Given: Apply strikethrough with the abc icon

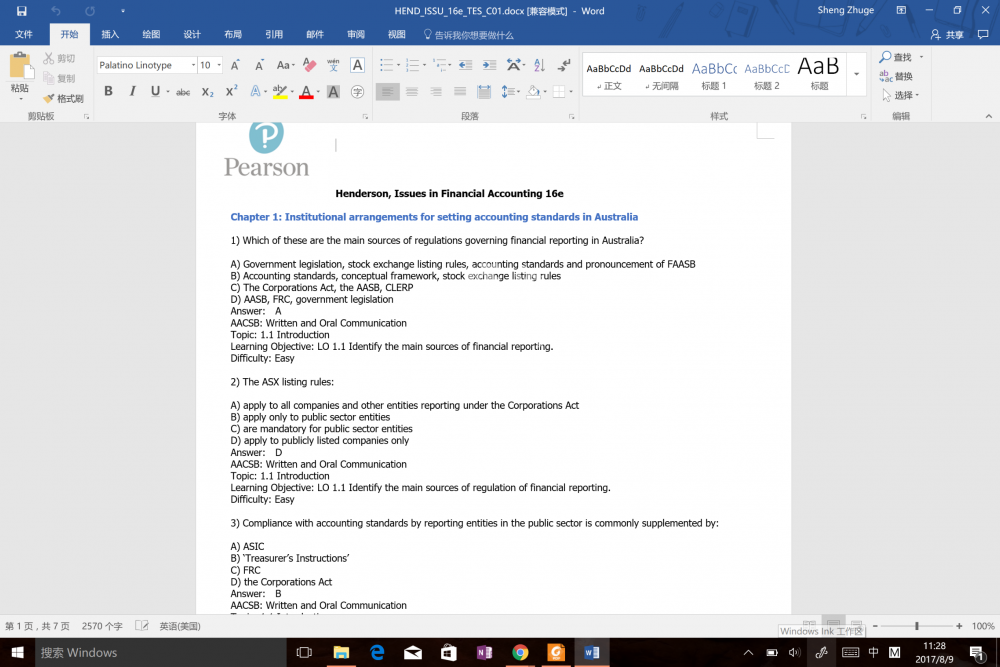Looking at the screenshot, I should pyautogui.click(x=183, y=92).
